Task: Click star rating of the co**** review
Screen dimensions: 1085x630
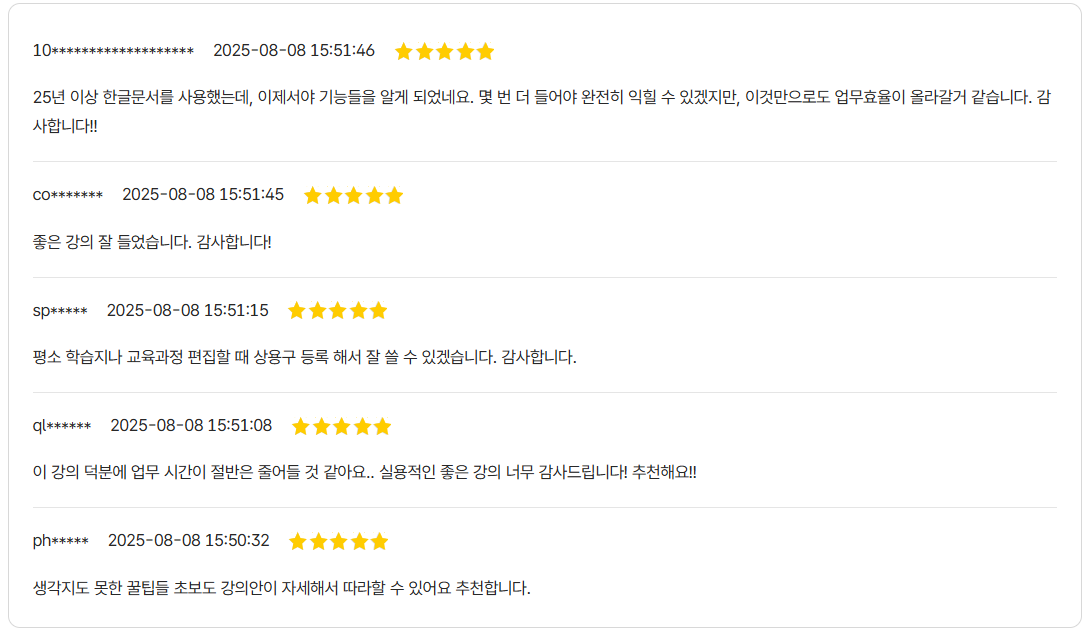Action: (x=354, y=195)
